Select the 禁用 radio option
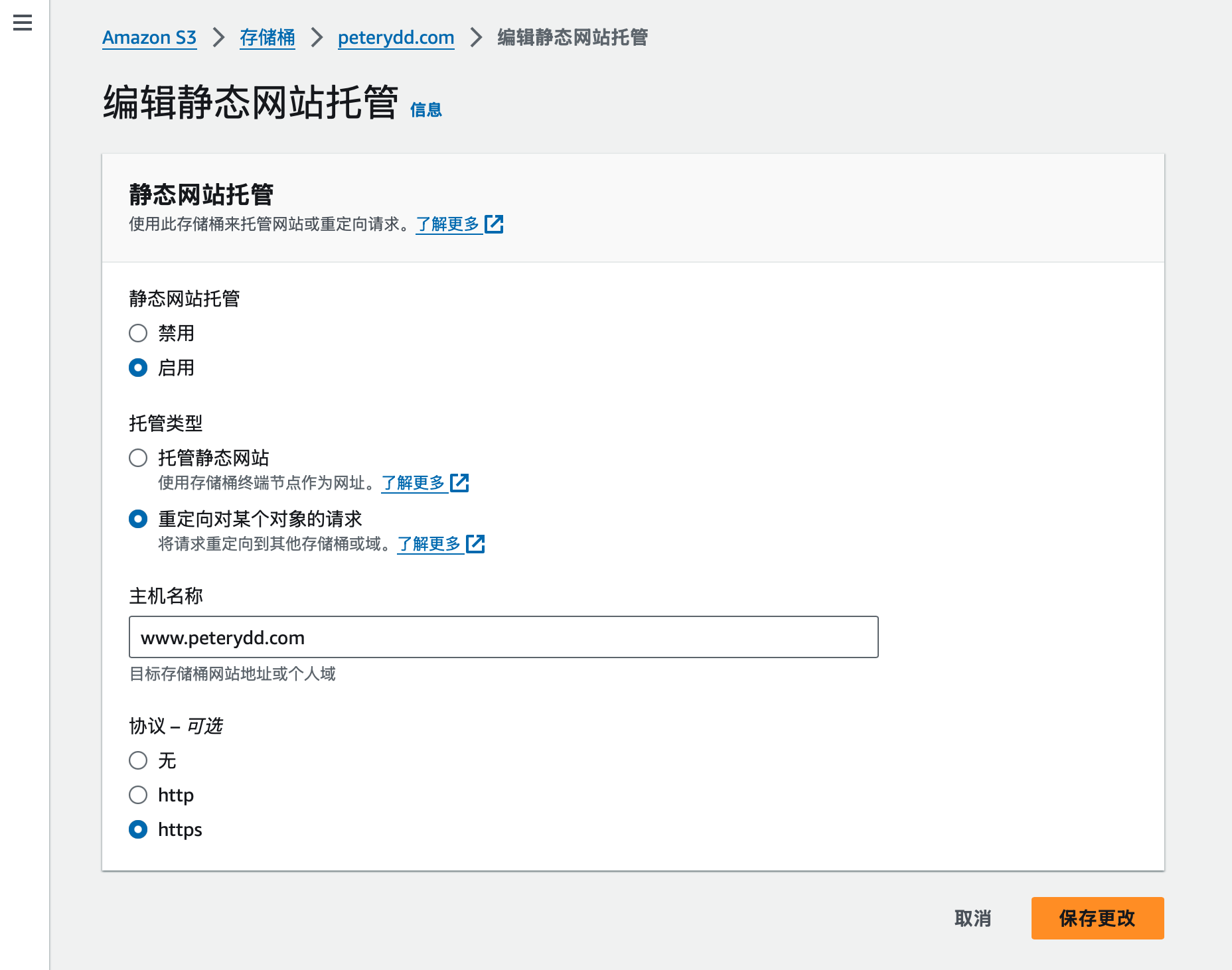 click(x=138, y=333)
